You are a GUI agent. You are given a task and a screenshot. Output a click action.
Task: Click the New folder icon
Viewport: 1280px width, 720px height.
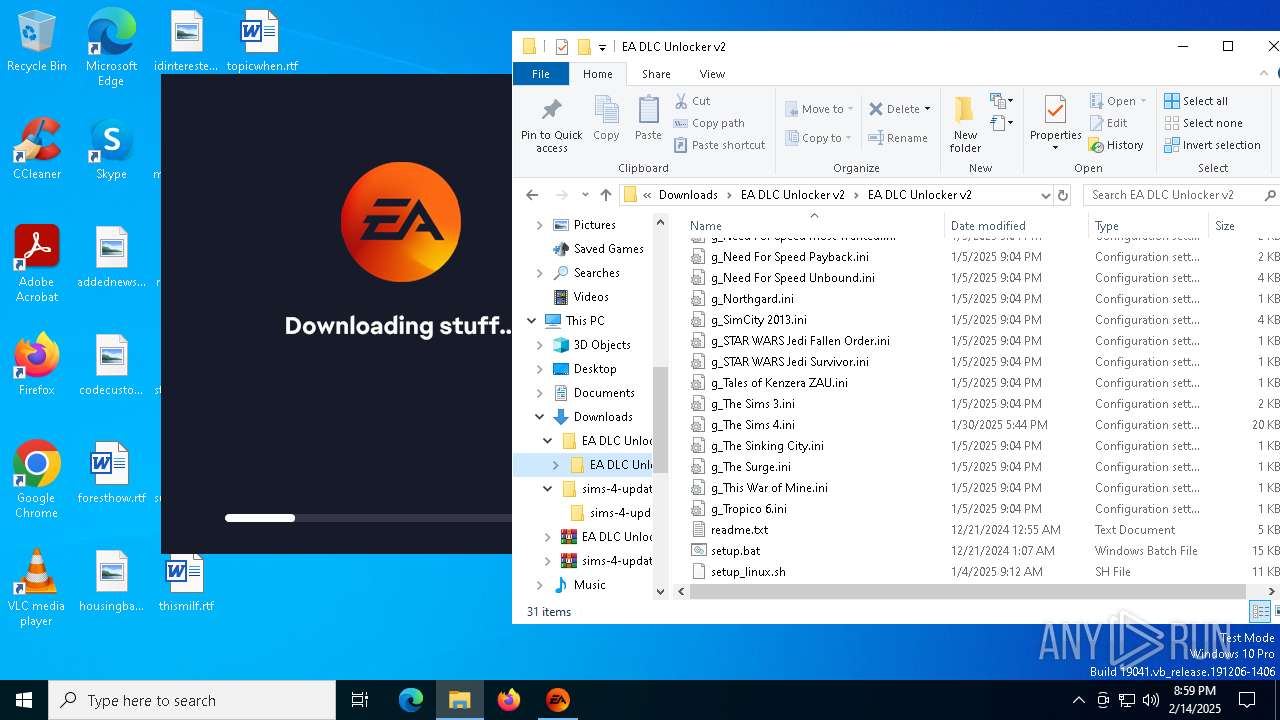(965, 110)
